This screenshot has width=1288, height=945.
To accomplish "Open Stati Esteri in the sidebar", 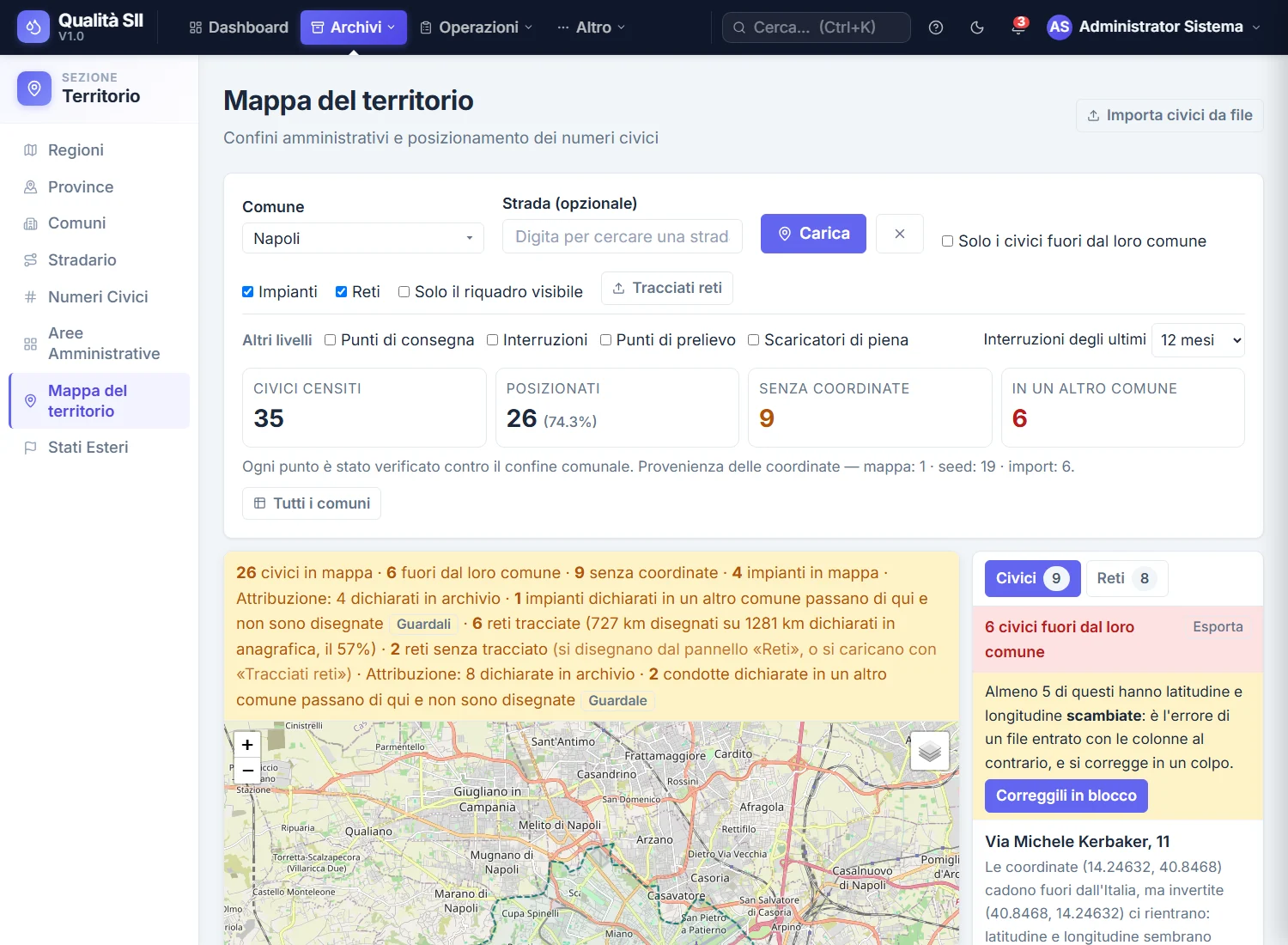I will [99, 448].
